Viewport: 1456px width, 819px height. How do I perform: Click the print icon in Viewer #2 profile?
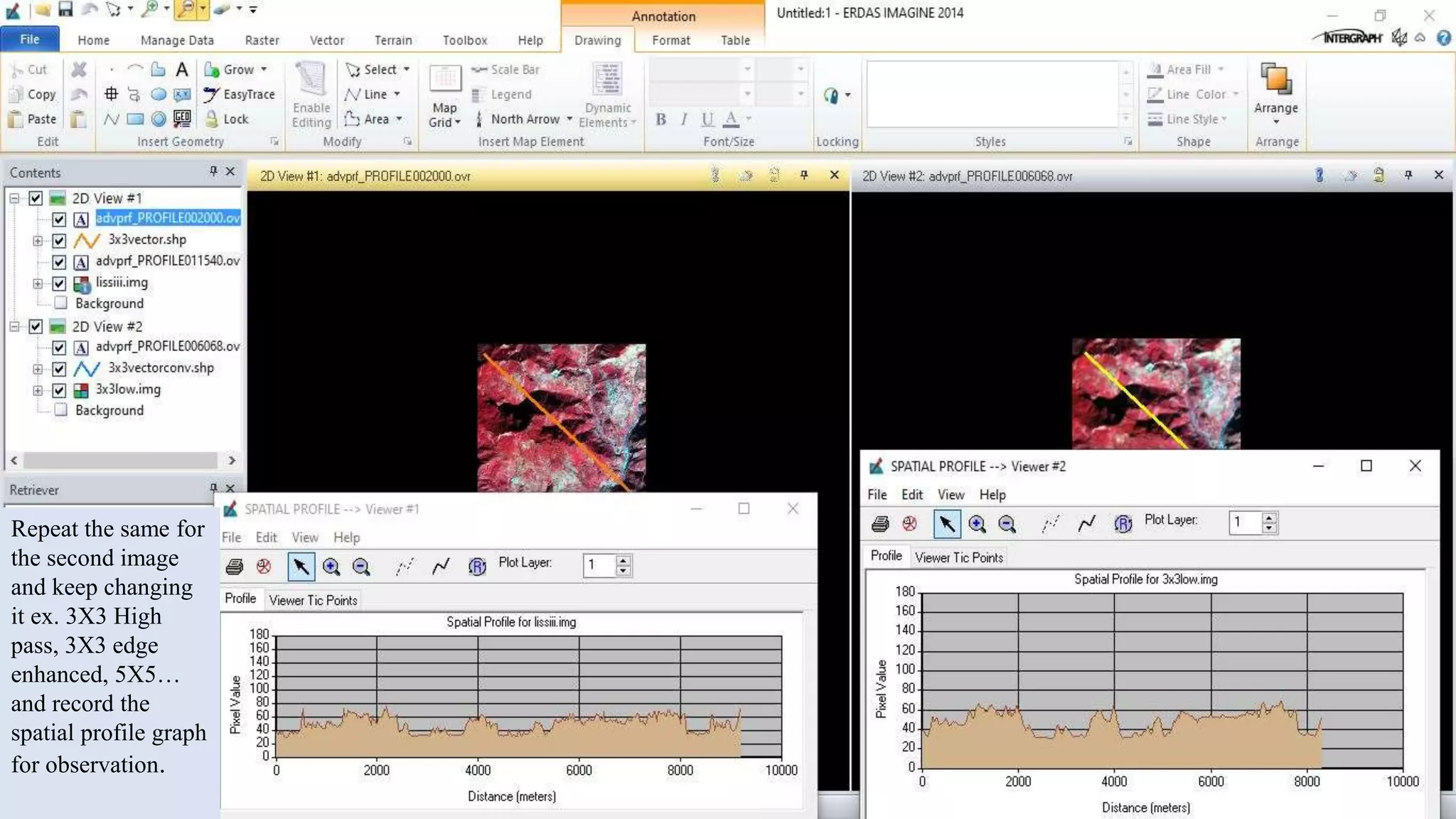point(880,524)
